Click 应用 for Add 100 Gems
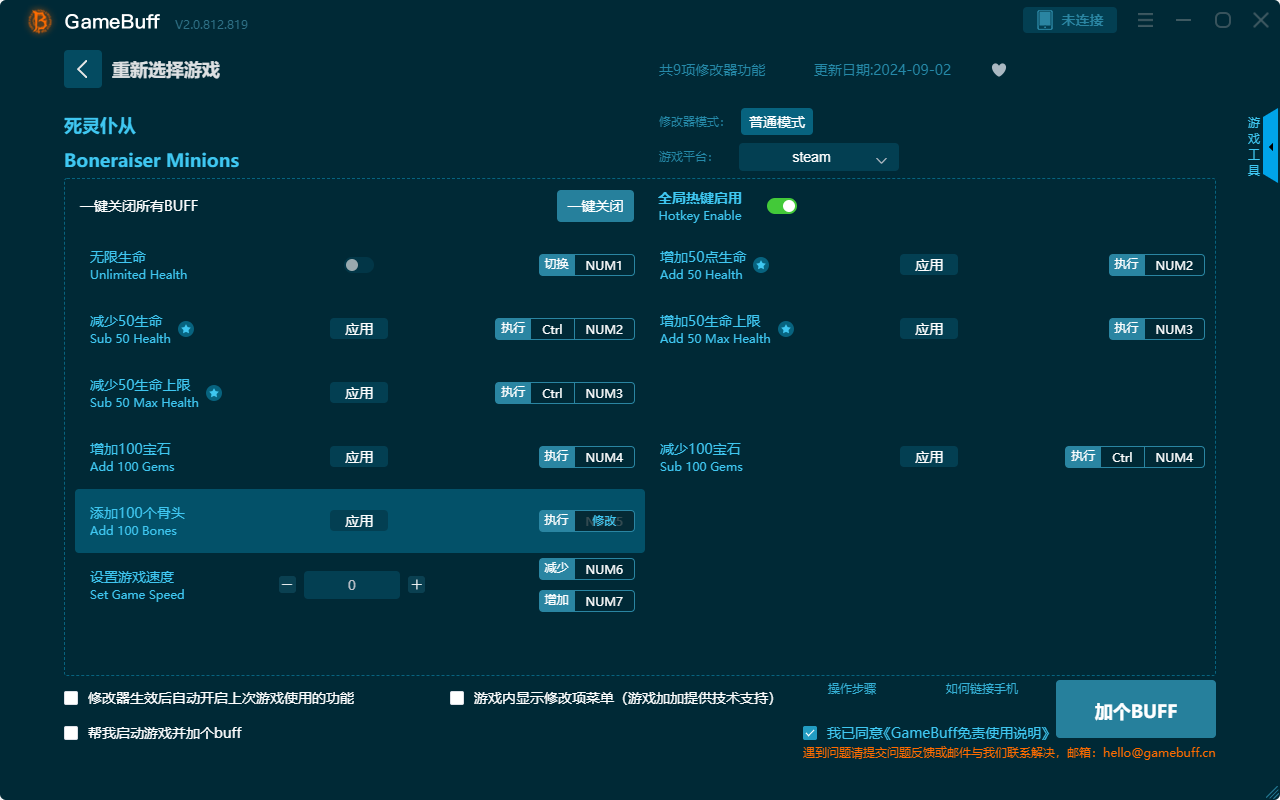 tap(358, 456)
